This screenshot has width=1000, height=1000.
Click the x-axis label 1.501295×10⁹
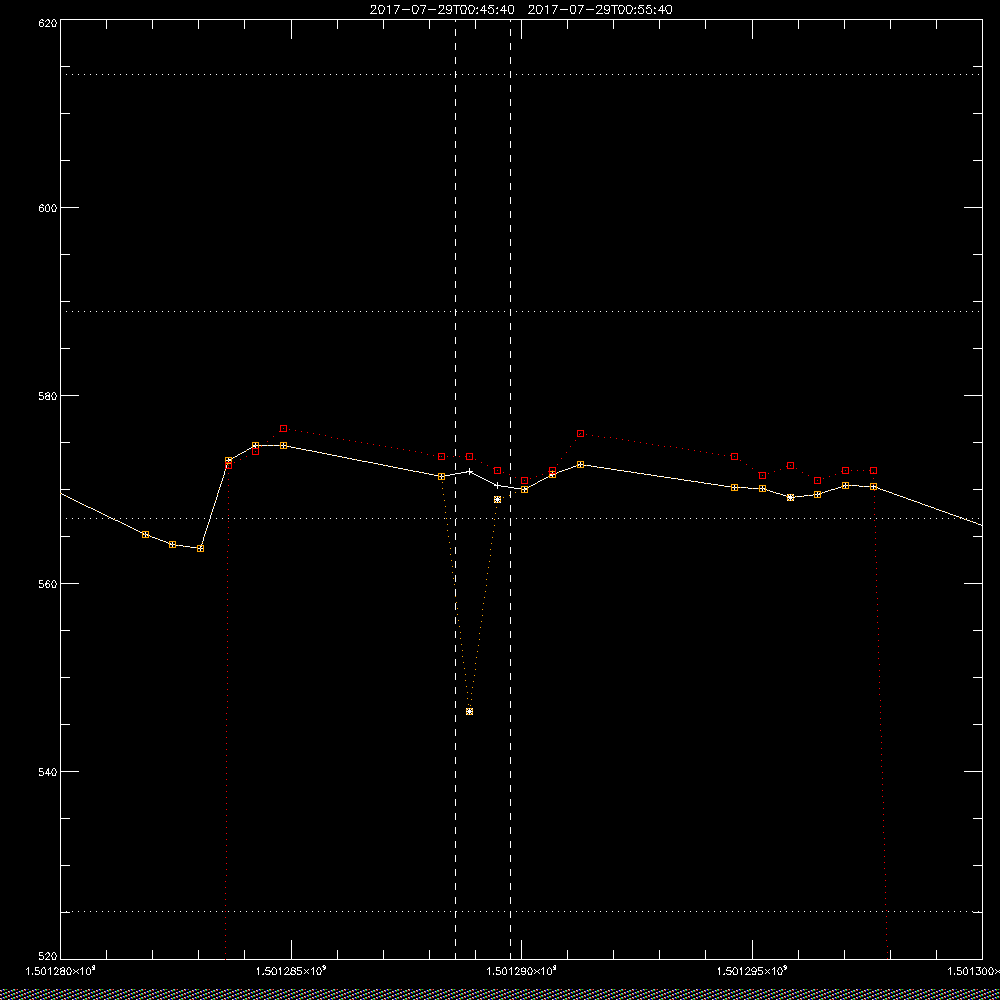tap(753, 971)
